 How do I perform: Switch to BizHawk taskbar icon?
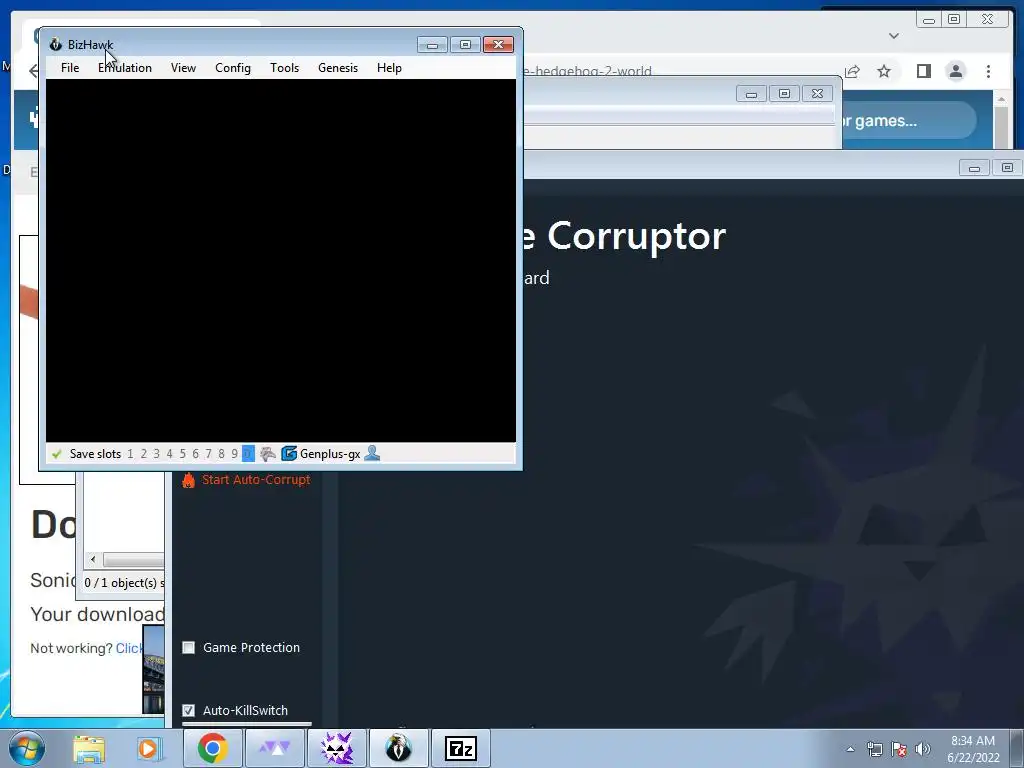(398, 748)
